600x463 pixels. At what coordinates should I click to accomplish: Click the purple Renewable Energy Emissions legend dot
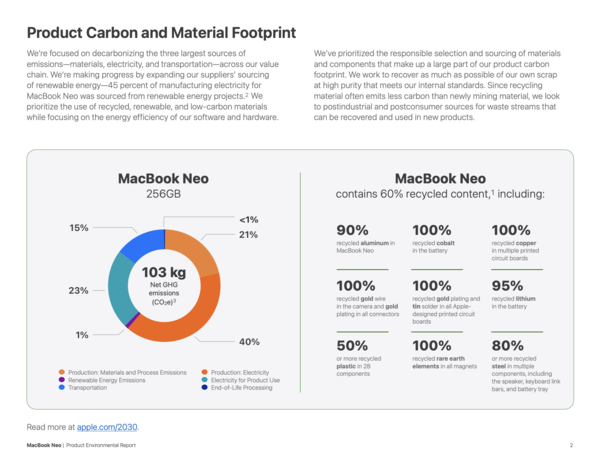[x=62, y=380]
